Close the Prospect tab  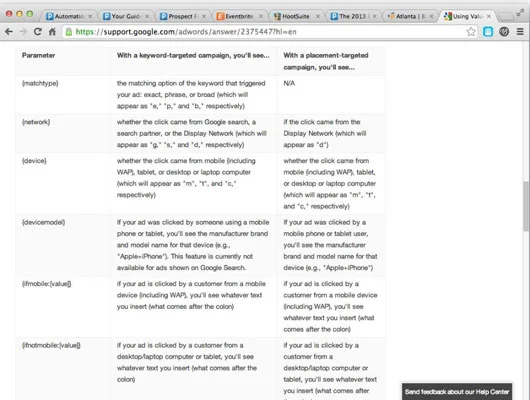[204, 16]
